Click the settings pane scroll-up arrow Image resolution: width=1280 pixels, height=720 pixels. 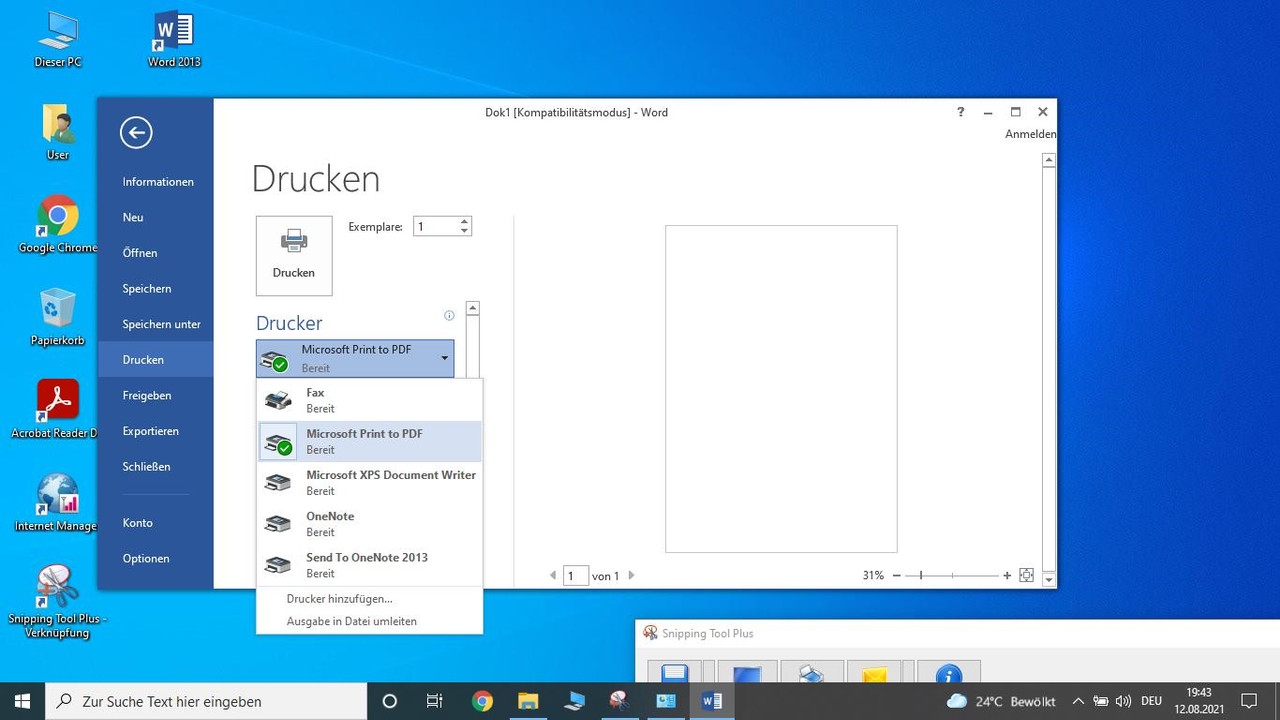point(473,309)
